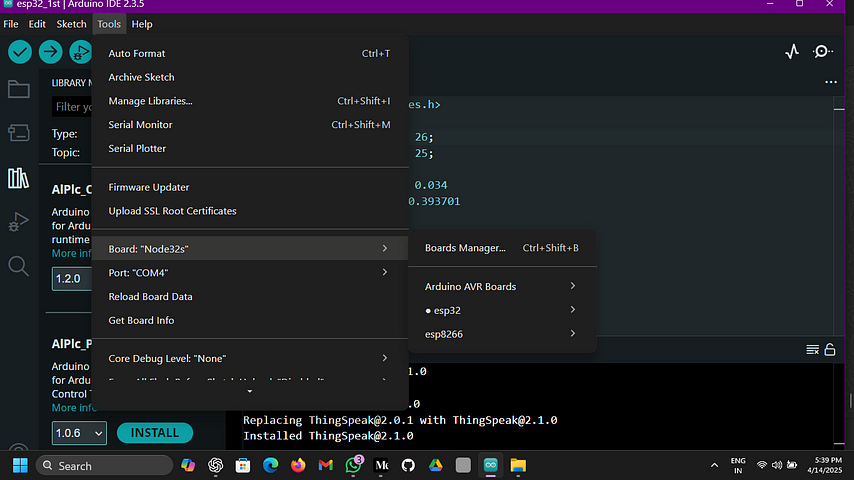854x480 pixels.
Task: Click the Arduino IDE taskbar icon
Action: click(491, 465)
